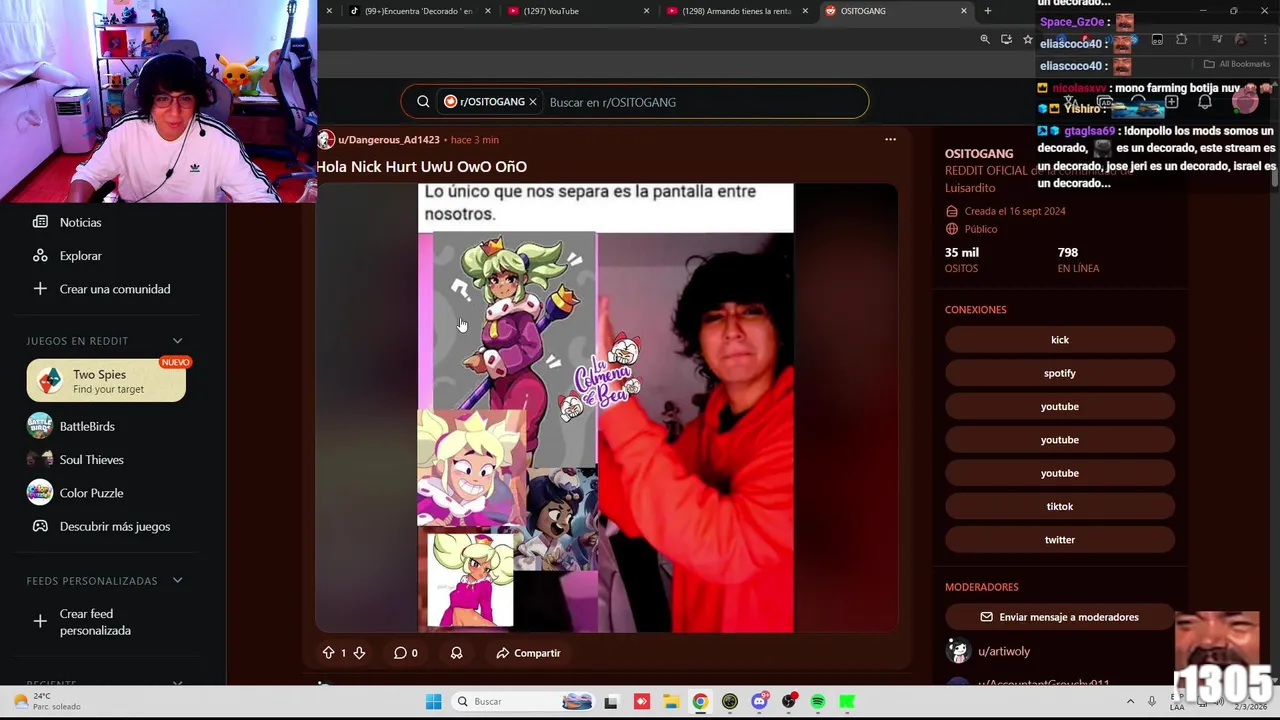This screenshot has width=1280, height=720.
Task: Click the u/Dangerous_Ad1423 avatar
Action: (x=326, y=140)
